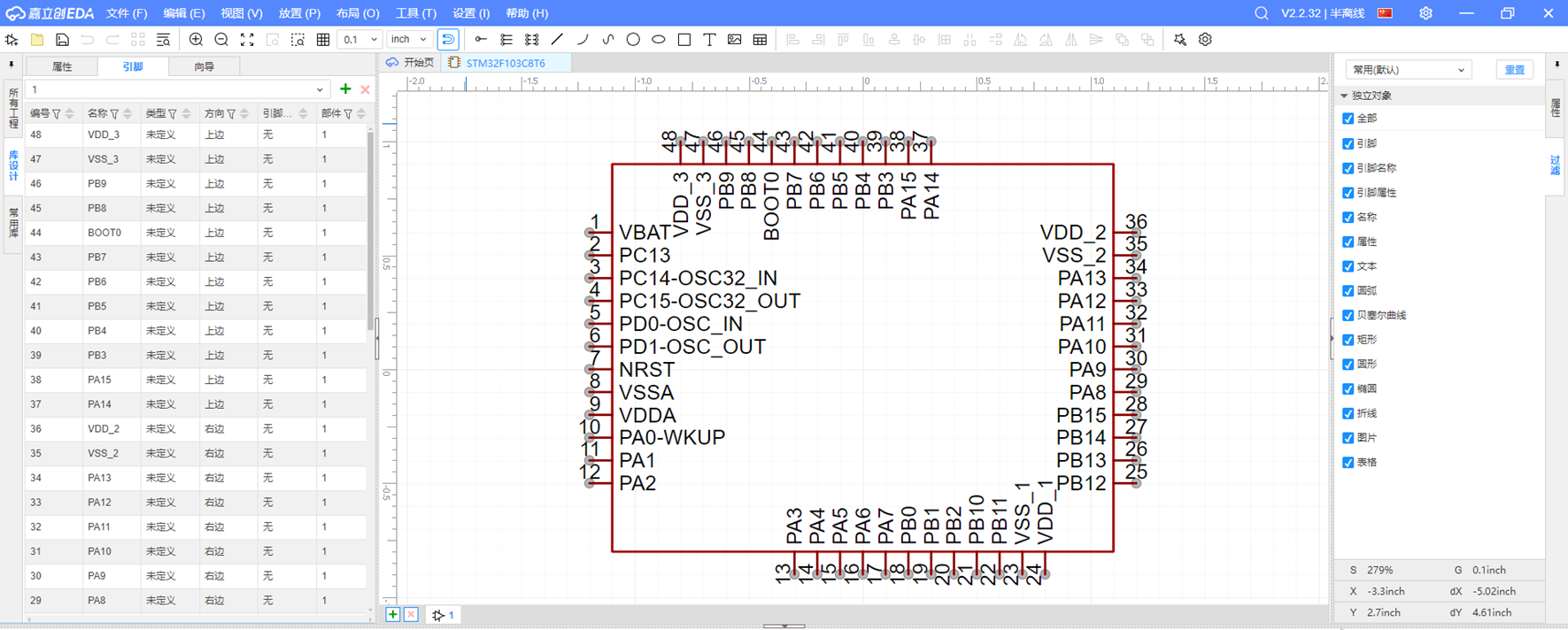The height and width of the screenshot is (630, 1568).
Task: Open the 工具 (T) menu
Action: tap(416, 13)
